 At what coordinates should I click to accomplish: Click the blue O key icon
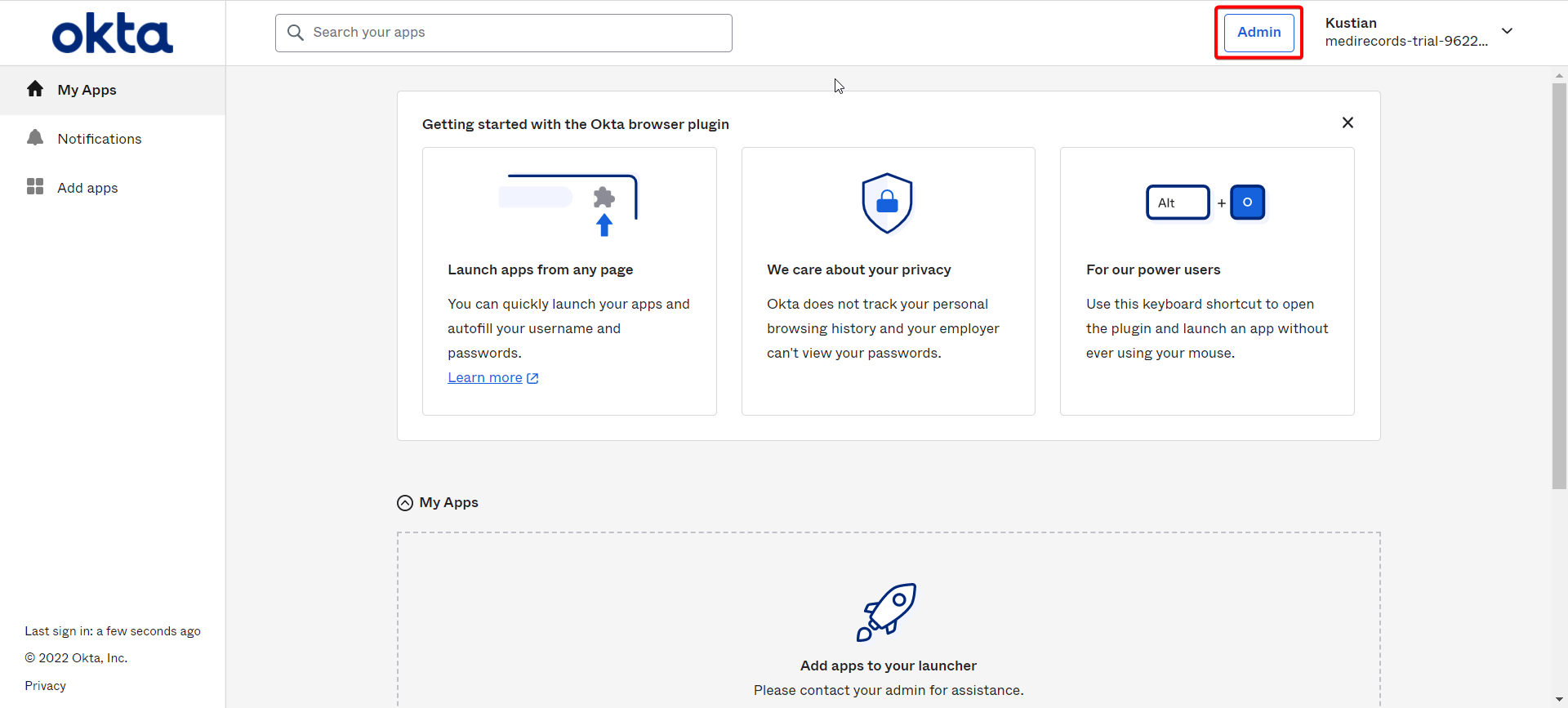(x=1247, y=203)
